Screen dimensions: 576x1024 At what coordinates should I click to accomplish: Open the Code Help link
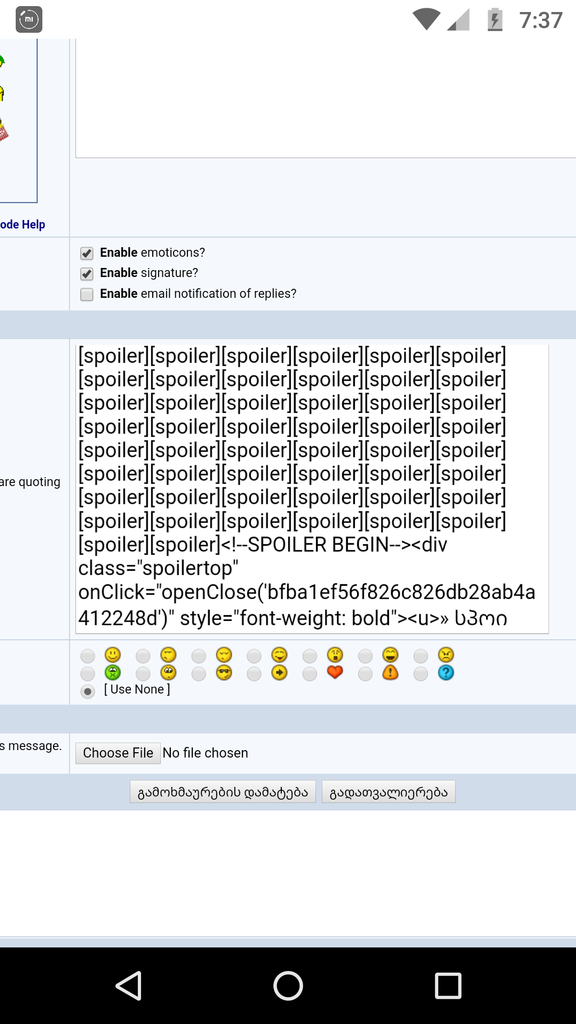[22, 225]
